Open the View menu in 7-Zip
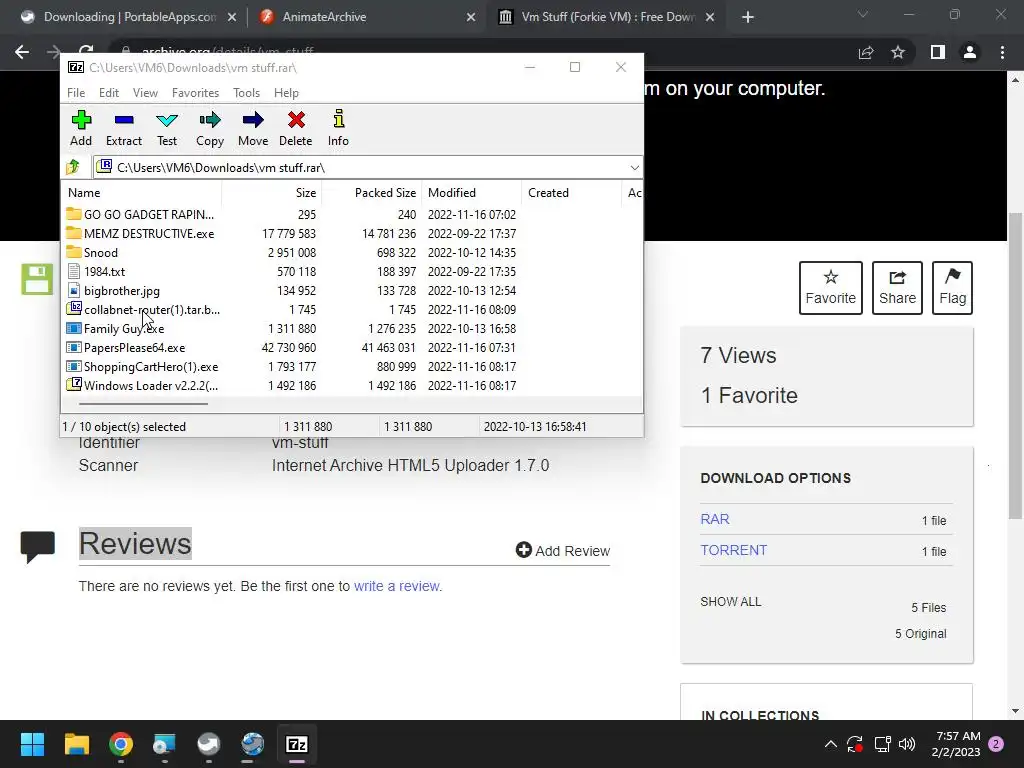 [x=145, y=93]
